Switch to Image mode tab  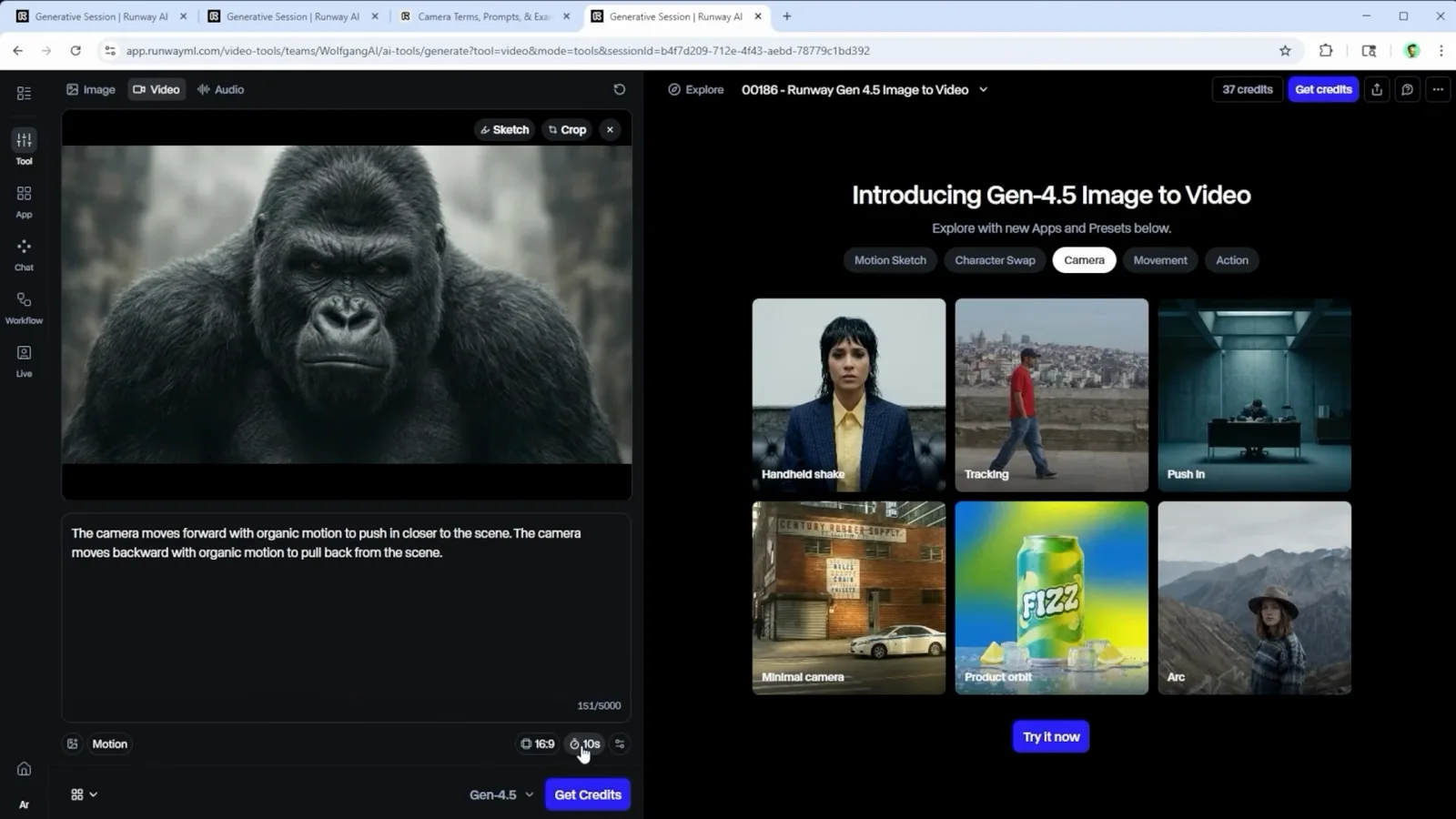click(91, 89)
